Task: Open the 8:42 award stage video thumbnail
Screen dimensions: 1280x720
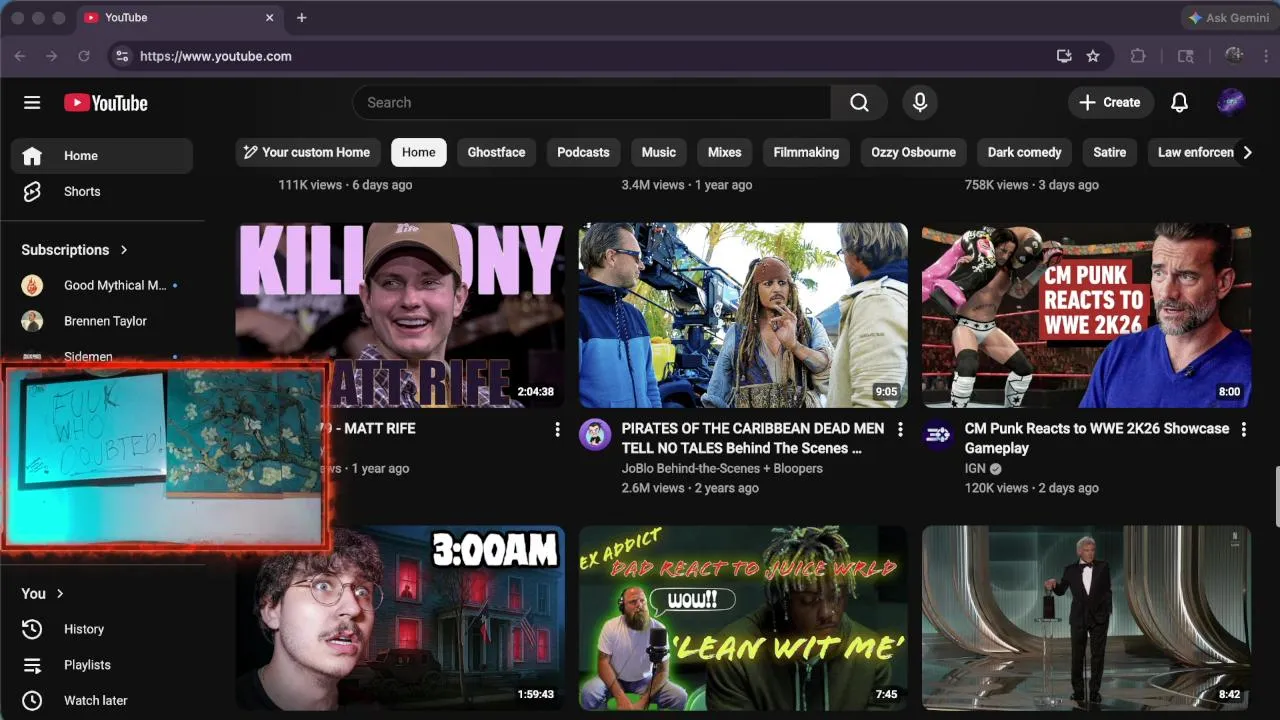Action: 1086,618
